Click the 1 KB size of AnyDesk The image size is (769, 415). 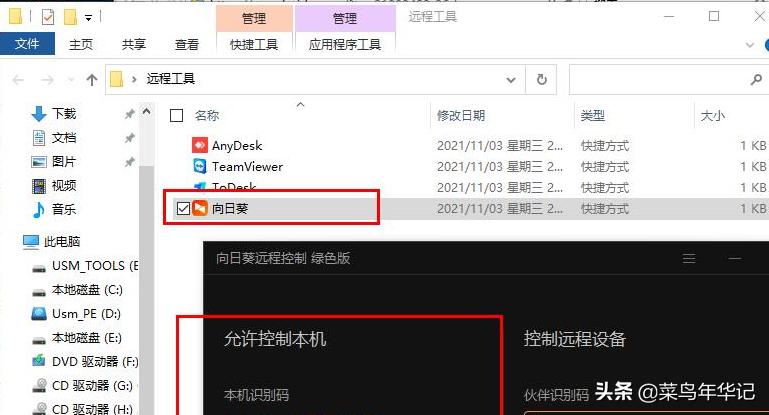coord(753,146)
